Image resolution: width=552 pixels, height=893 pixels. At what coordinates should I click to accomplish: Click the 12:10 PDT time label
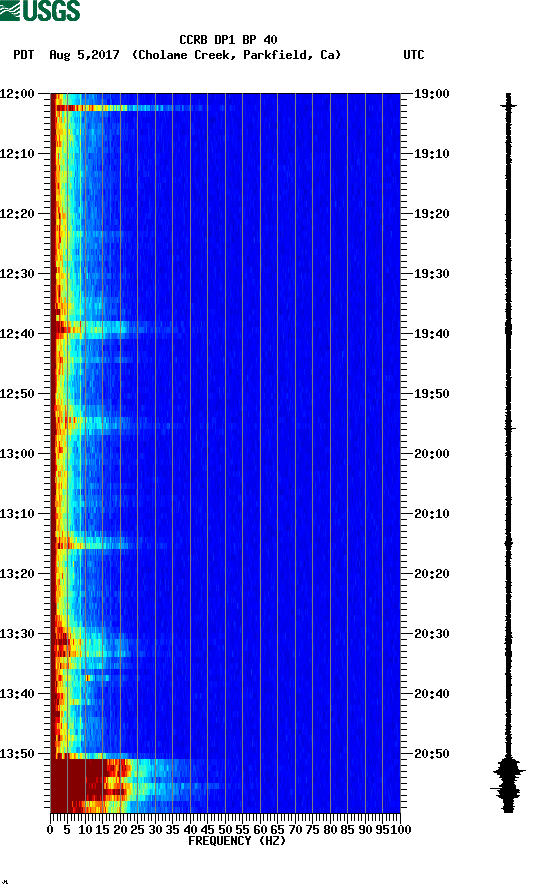pos(17,154)
